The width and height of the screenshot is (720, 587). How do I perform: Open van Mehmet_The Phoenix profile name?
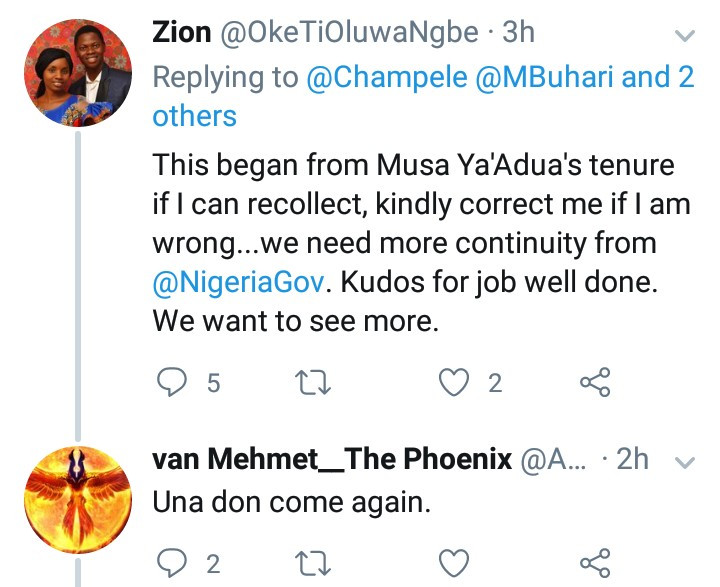332,459
